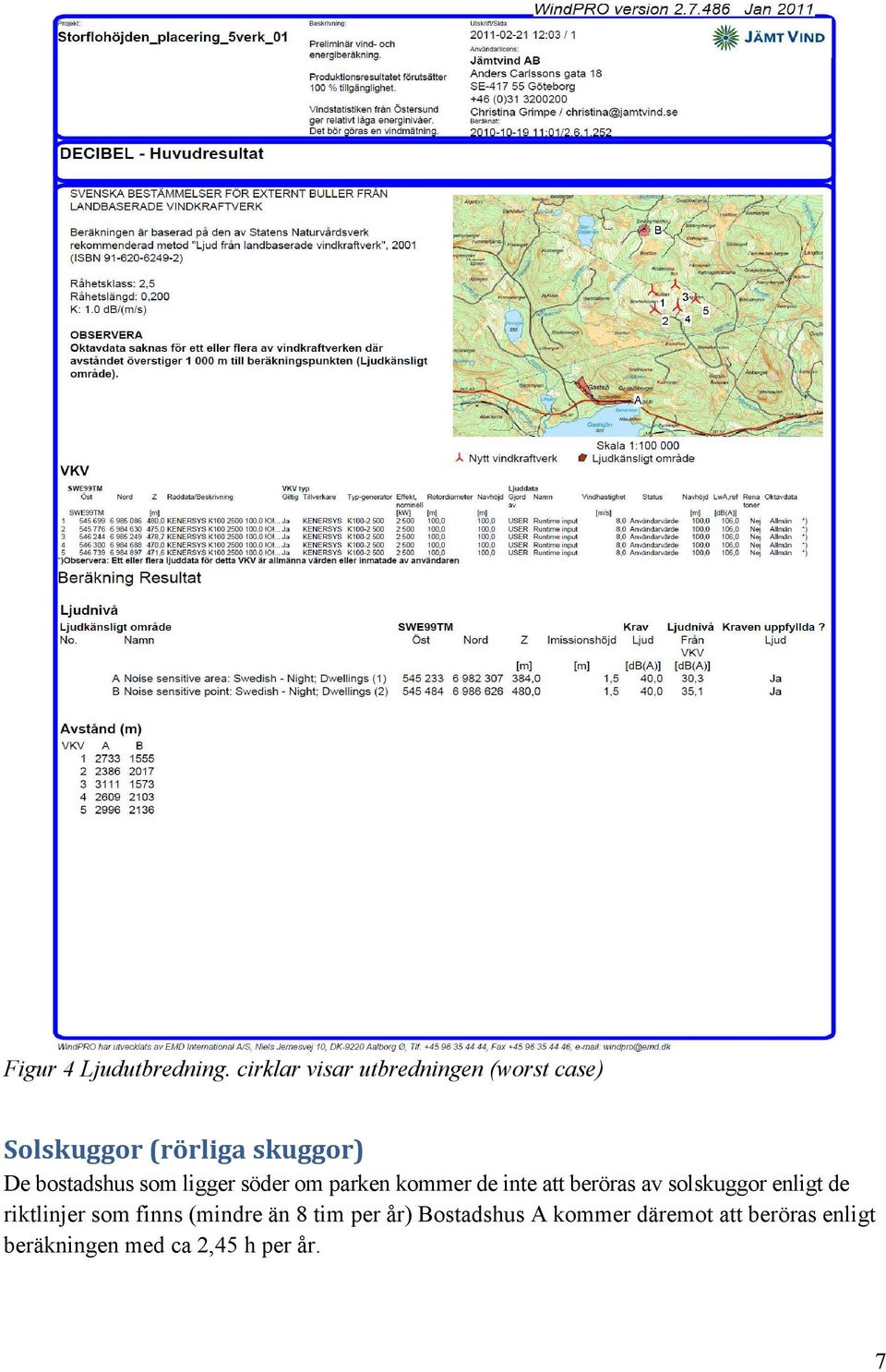Click the 'DECIBEL - Huvudresultat' title
Viewport: 886px width, 1372px height.
[162, 154]
